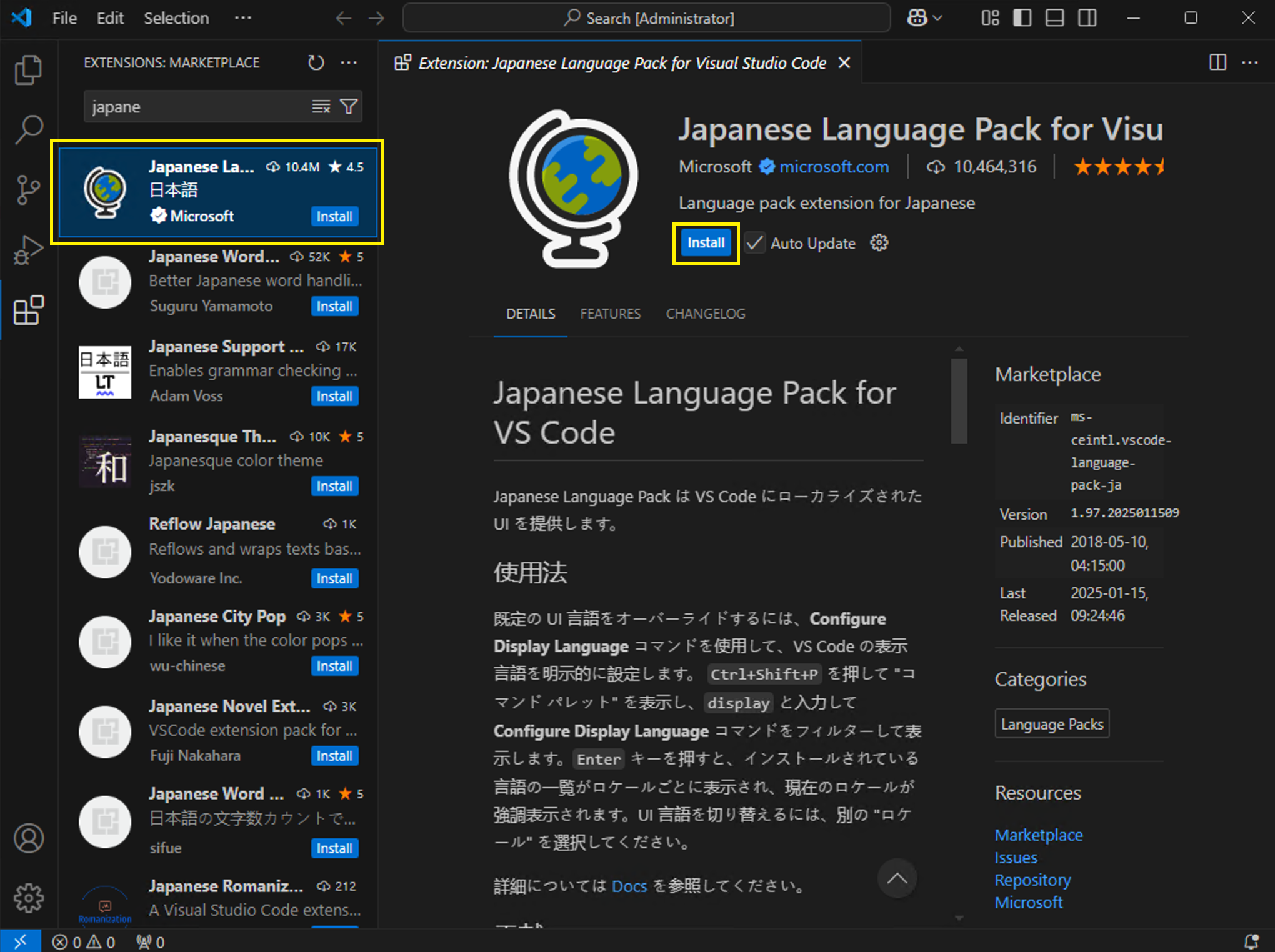Image resolution: width=1275 pixels, height=952 pixels.
Task: Expand the hidden menu bar items
Action: coord(243,18)
